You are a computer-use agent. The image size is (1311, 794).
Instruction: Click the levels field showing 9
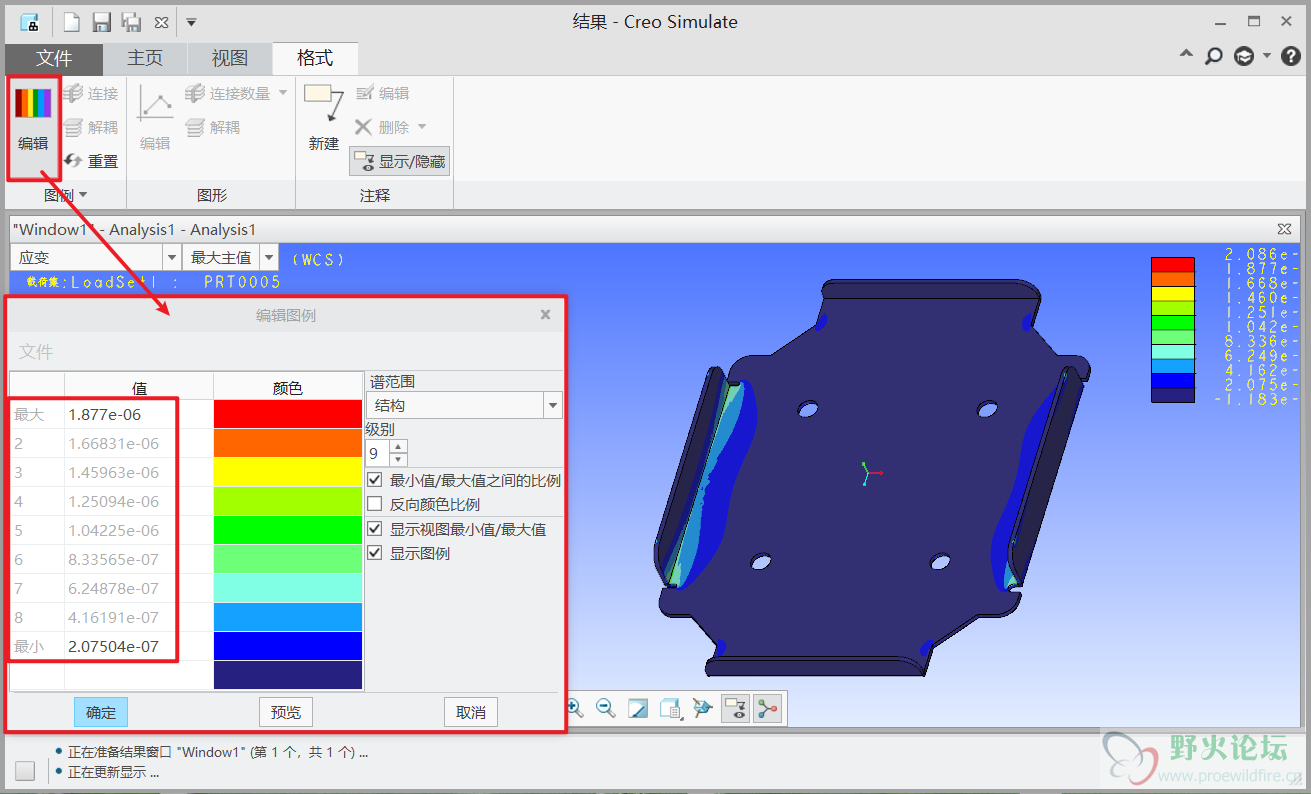[x=378, y=452]
